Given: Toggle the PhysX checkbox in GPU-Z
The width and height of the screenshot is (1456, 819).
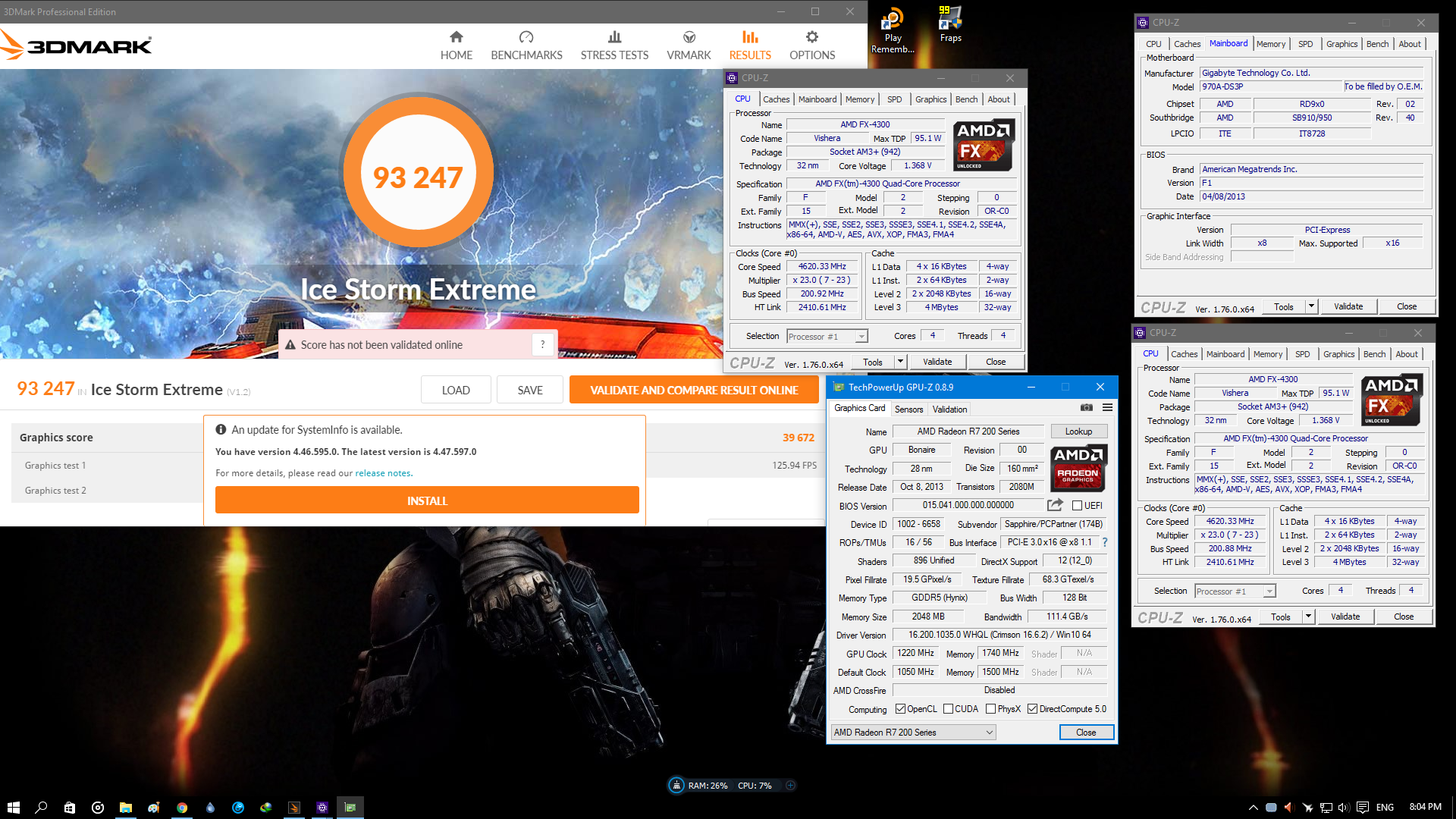Looking at the screenshot, I should point(990,709).
